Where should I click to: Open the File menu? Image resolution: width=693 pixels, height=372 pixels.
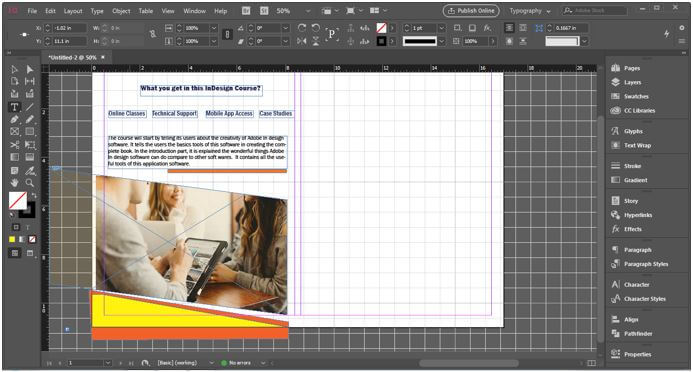[x=32, y=11]
